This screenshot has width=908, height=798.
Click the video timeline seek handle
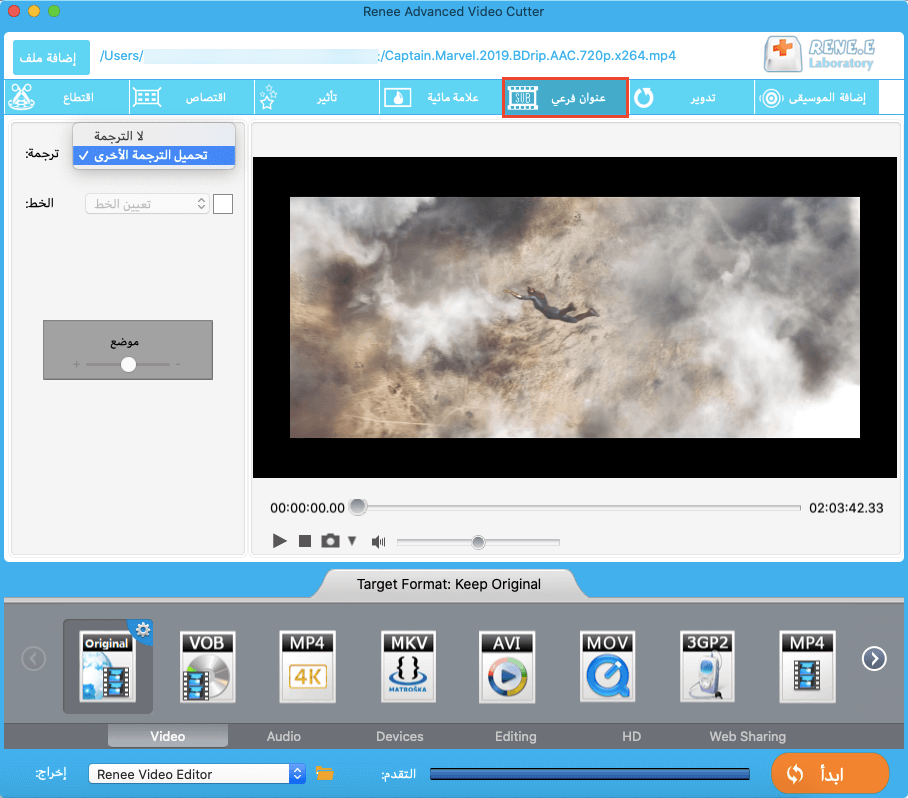click(x=358, y=507)
